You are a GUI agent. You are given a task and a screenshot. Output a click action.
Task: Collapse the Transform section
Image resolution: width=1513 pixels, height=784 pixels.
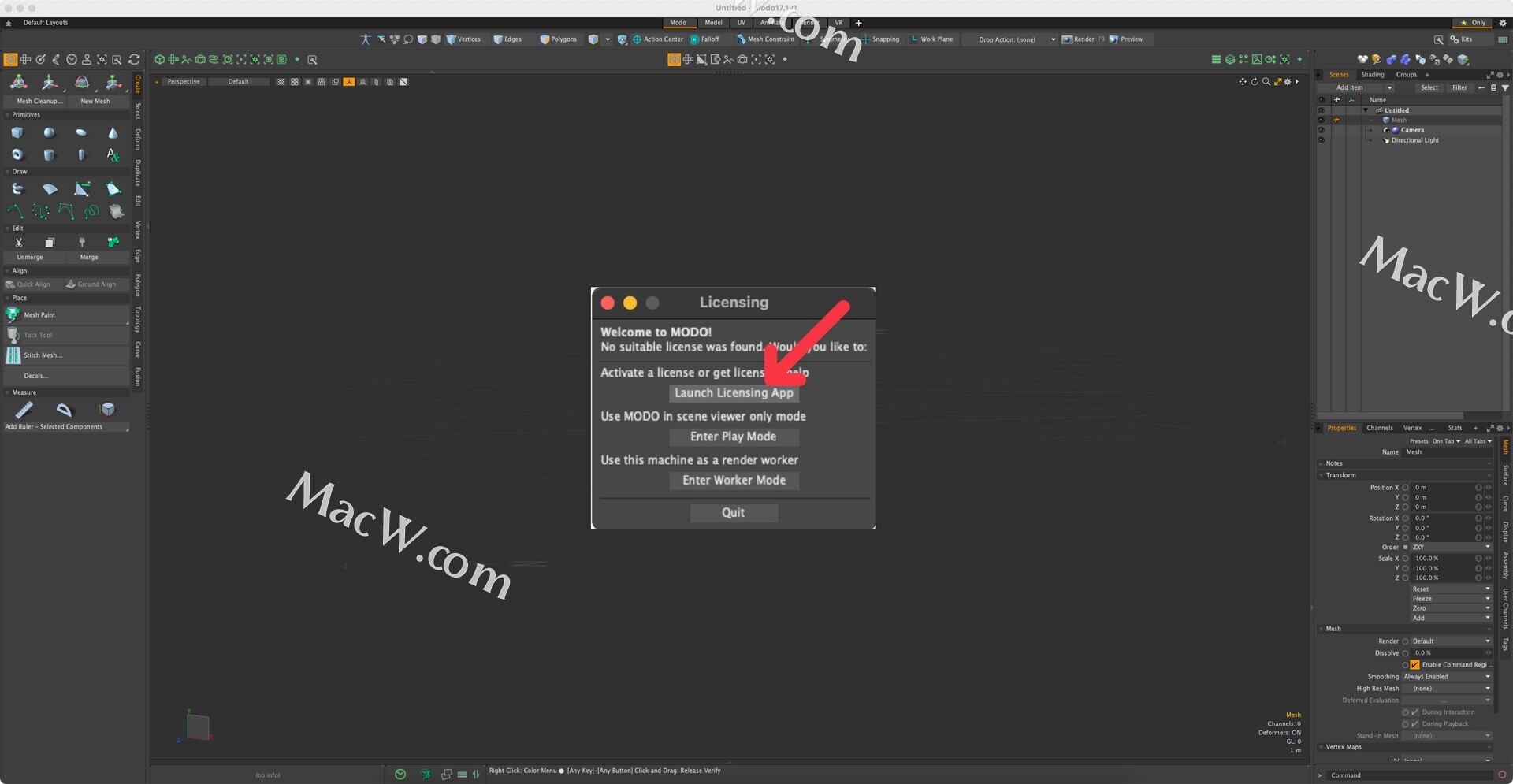point(1322,476)
